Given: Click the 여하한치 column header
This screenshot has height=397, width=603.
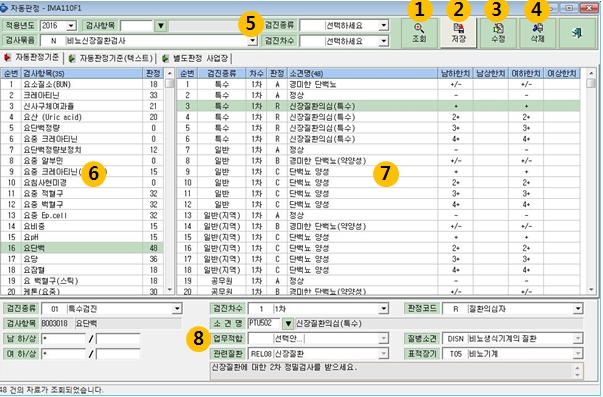Looking at the screenshot, I should tap(526, 73).
